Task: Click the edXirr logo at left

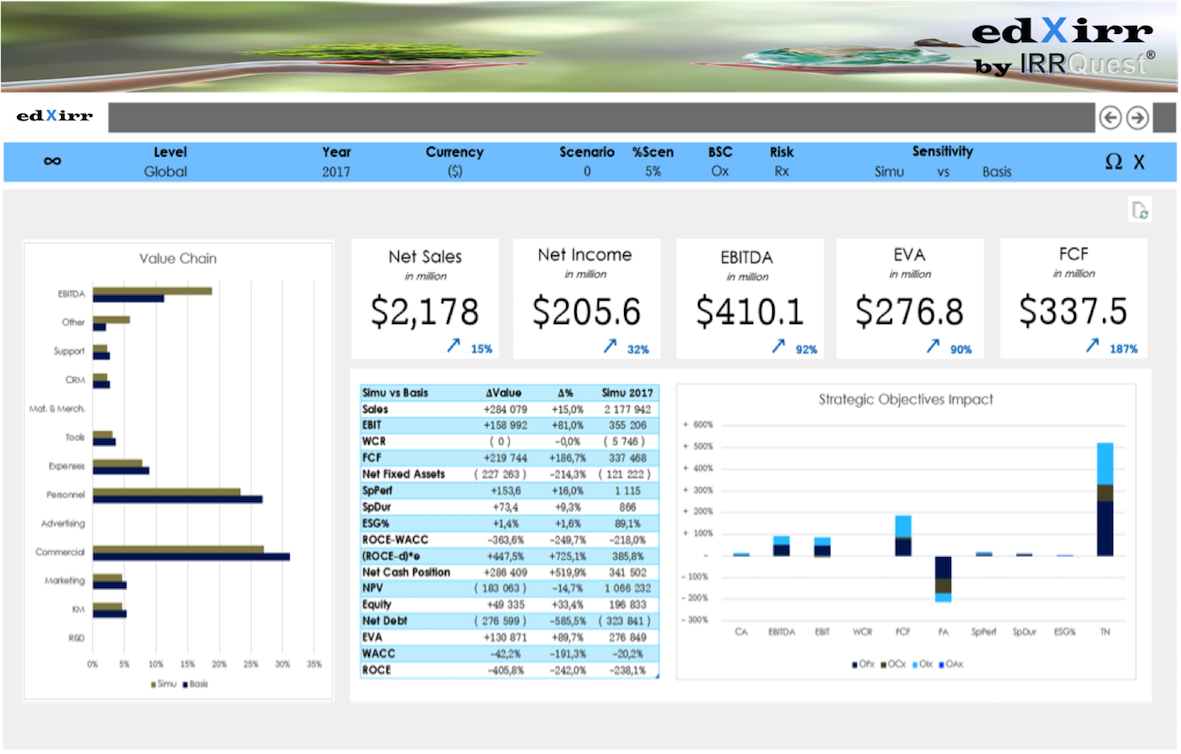Action: [x=54, y=116]
